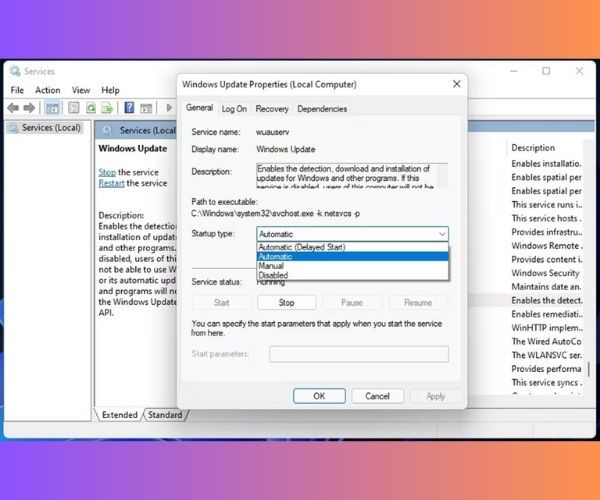This screenshot has height=500, width=600.
Task: Switch to the General tab
Action: (199, 108)
